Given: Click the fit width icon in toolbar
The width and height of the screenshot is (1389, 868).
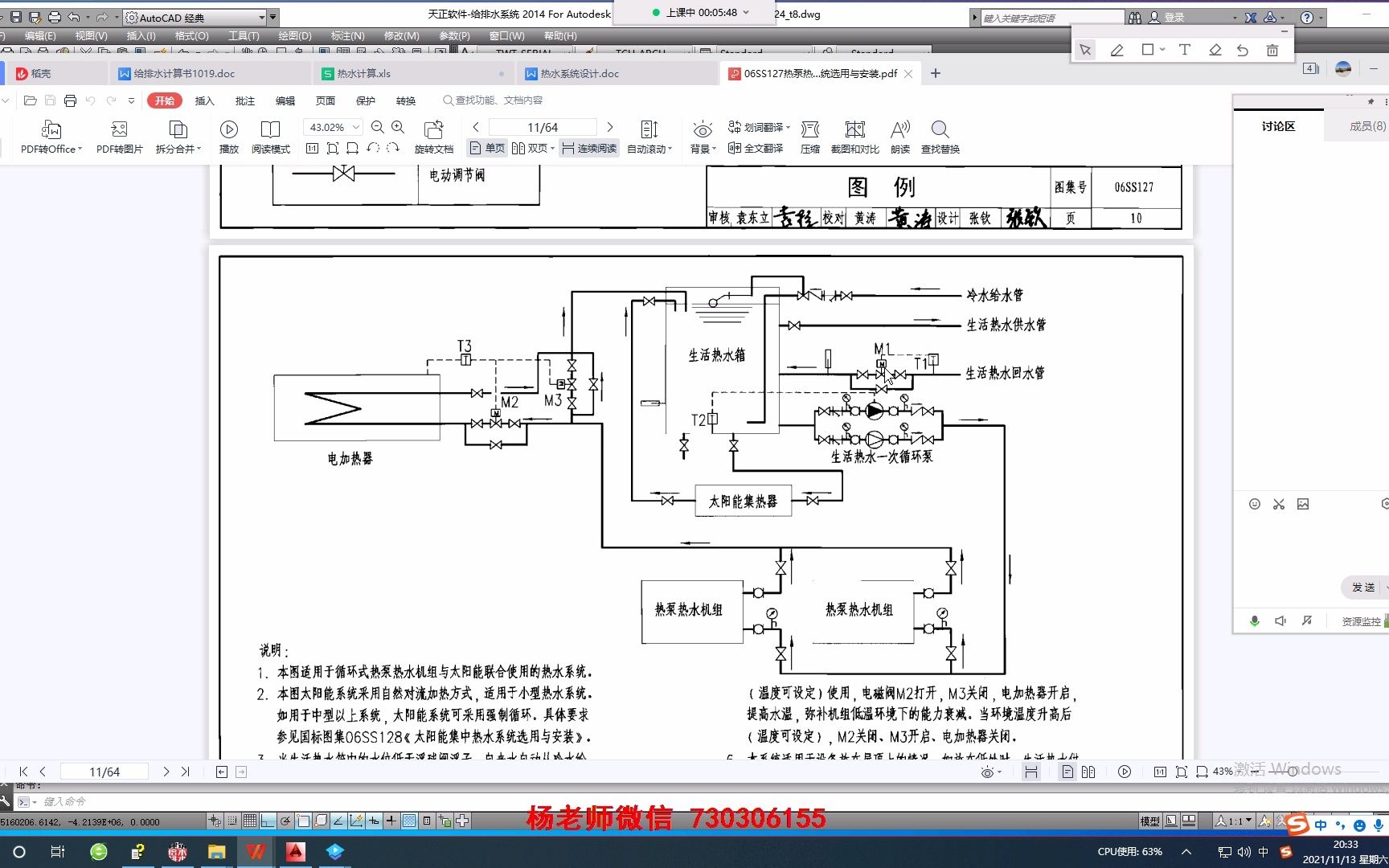Looking at the screenshot, I should tap(352, 149).
